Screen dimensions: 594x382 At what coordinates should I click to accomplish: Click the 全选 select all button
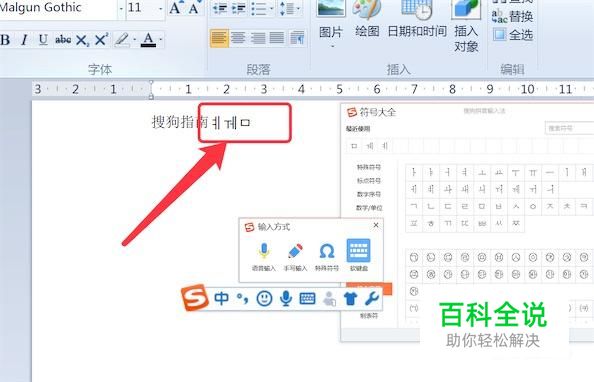click(x=513, y=35)
